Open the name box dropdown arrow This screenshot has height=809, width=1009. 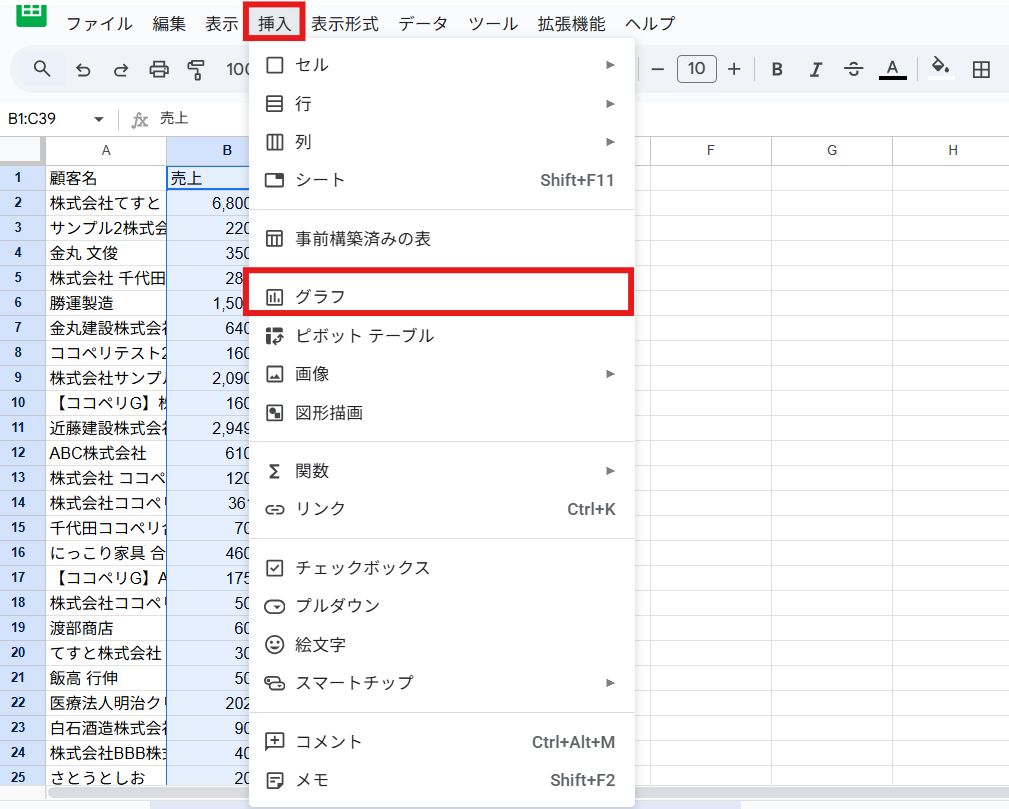pyautogui.click(x=99, y=119)
